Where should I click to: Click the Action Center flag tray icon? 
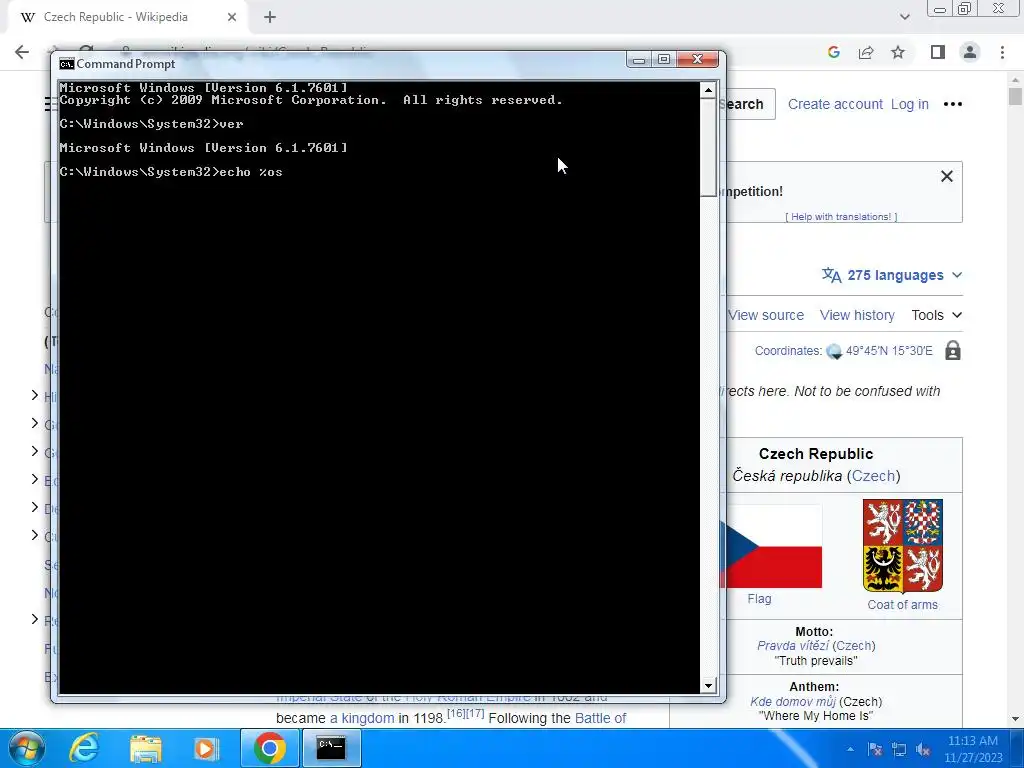(874, 749)
